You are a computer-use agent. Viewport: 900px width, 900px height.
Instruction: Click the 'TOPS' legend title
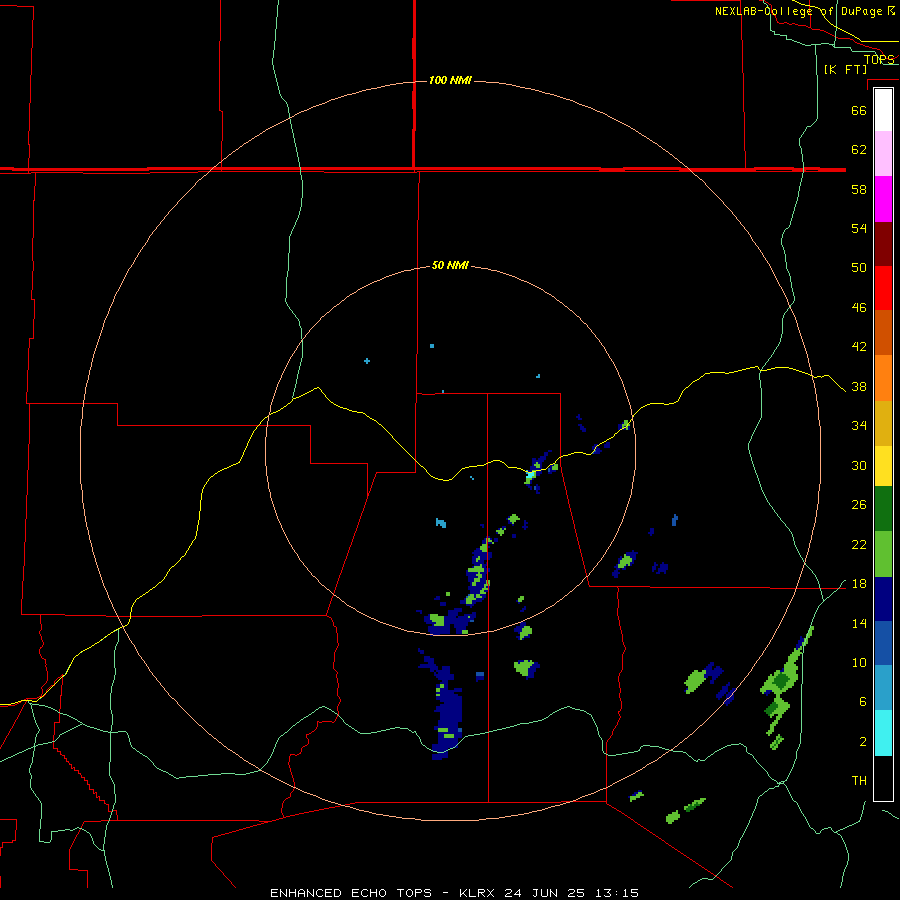pos(878,59)
